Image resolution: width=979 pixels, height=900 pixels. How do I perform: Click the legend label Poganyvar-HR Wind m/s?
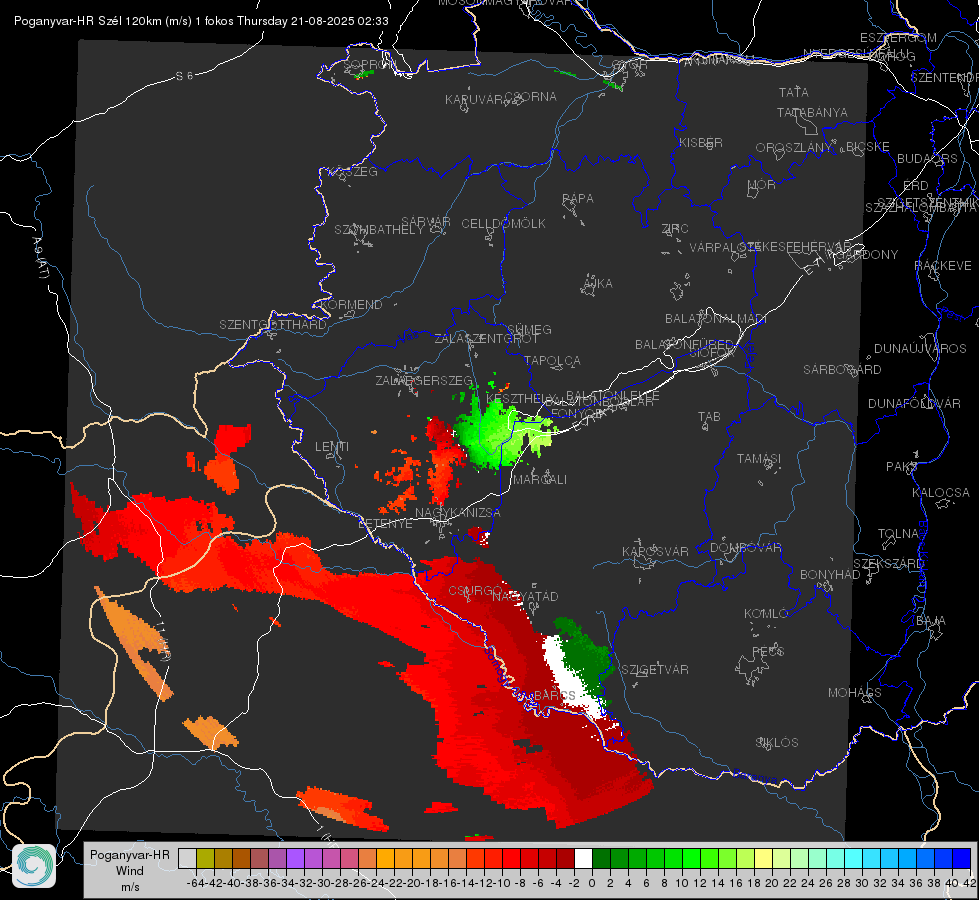(x=130, y=870)
